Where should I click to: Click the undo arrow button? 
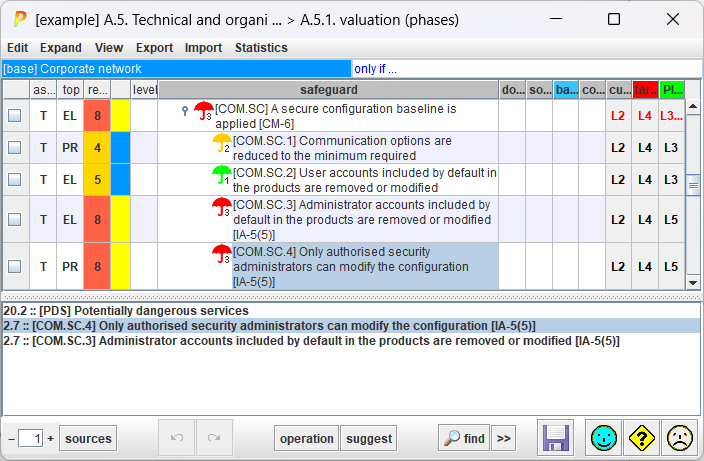[x=177, y=438]
